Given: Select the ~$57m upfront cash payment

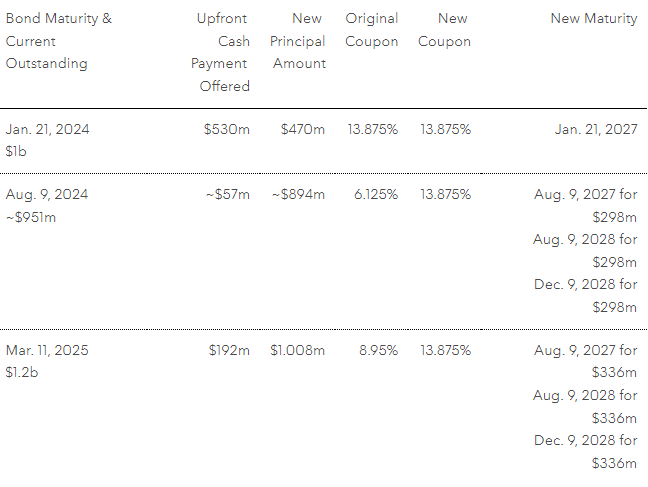Looking at the screenshot, I should [228, 195].
